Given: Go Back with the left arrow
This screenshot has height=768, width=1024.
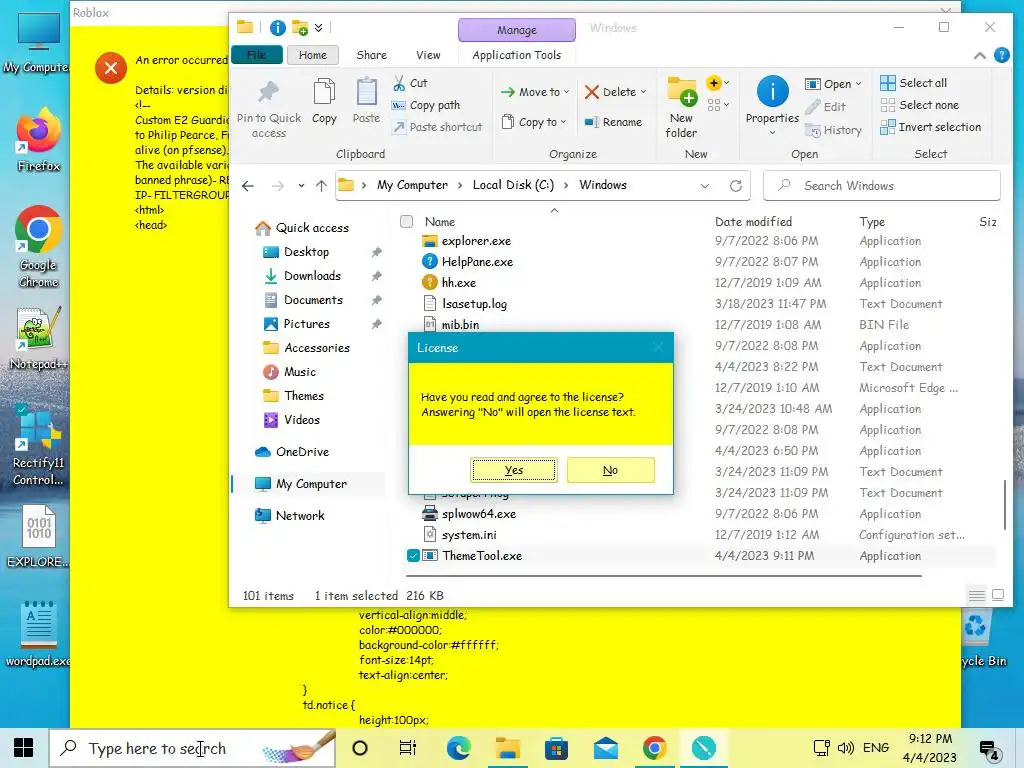Looking at the screenshot, I should [248, 186].
